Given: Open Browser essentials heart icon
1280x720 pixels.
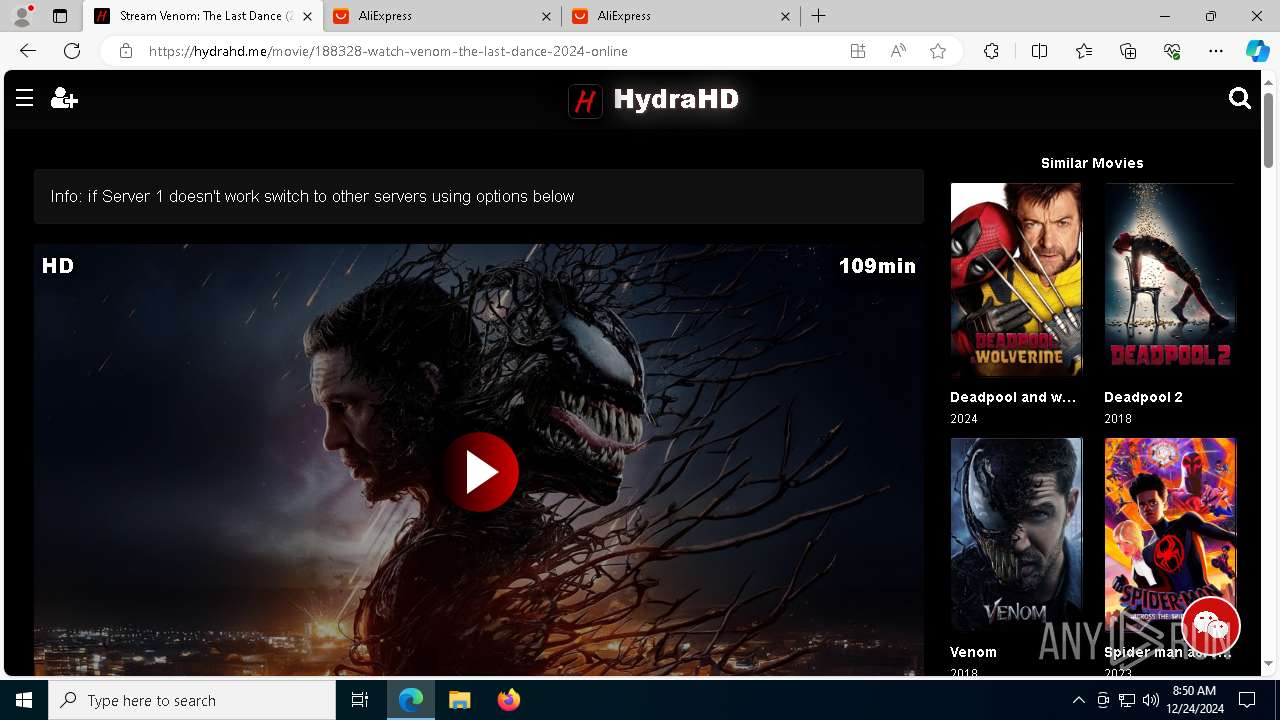Looking at the screenshot, I should click(1172, 51).
